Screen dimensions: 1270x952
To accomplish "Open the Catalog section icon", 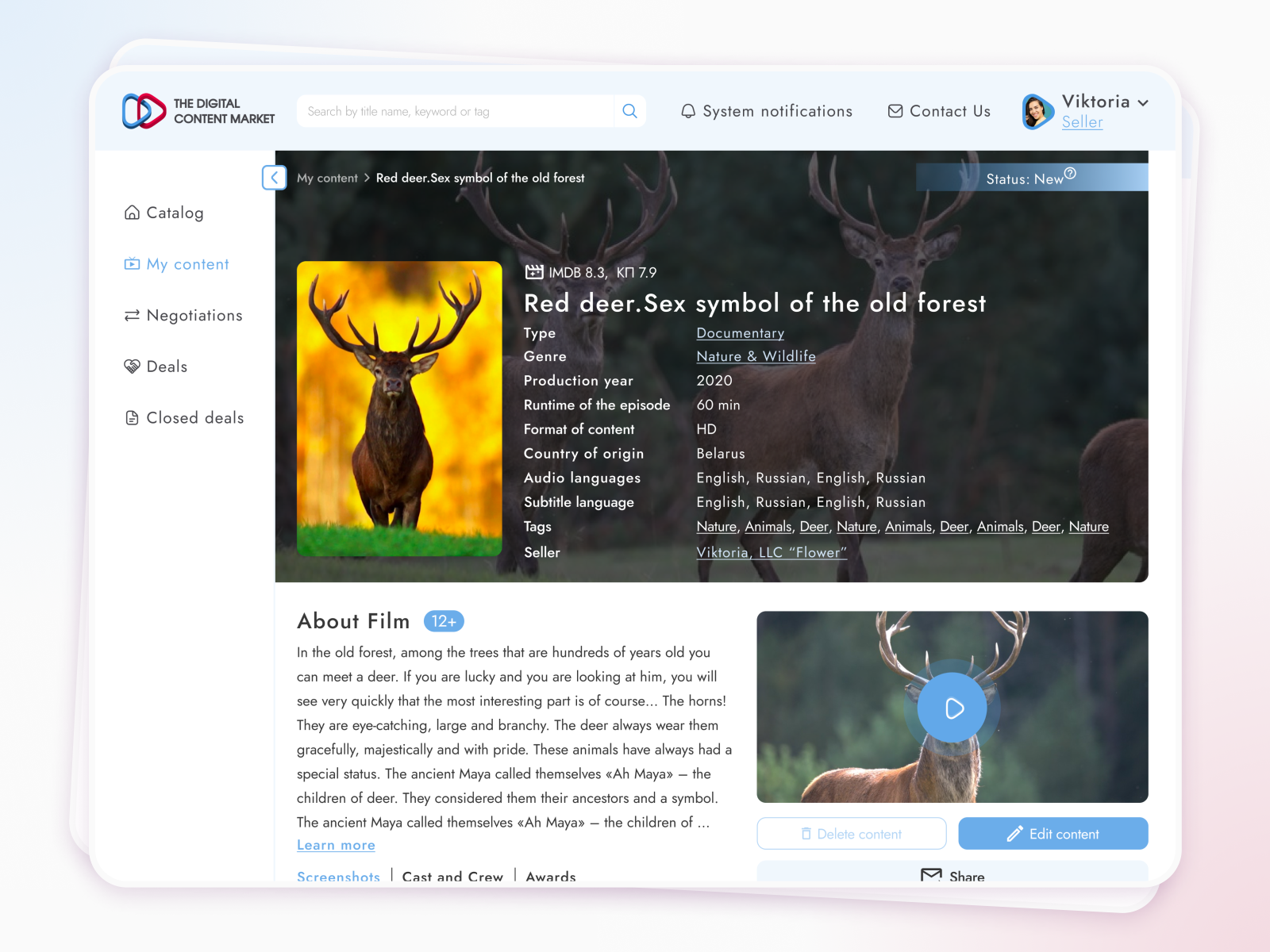I will pos(131,213).
